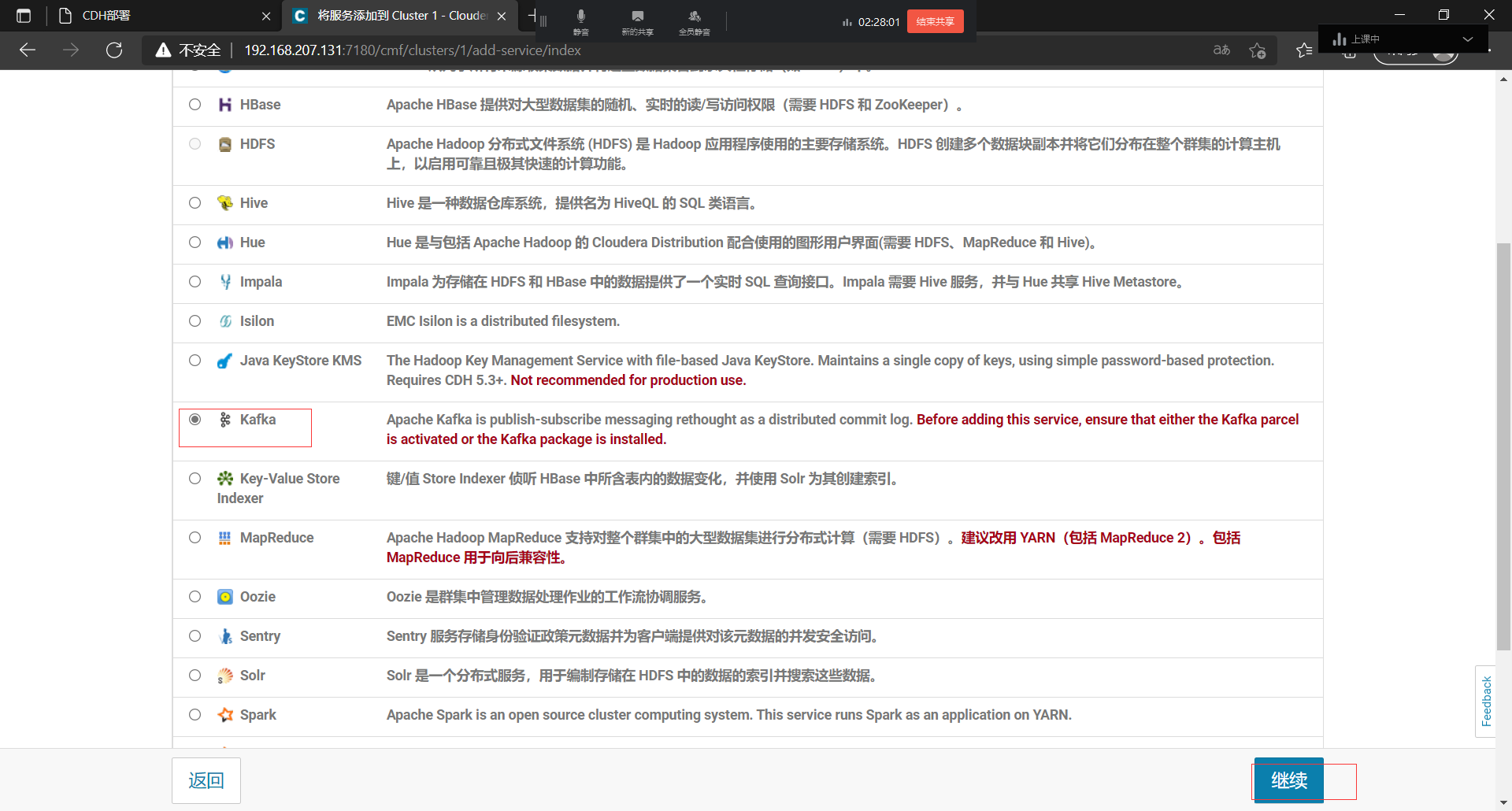Click the 继续 continue button
This screenshot has height=811, width=1512.
click(x=1289, y=780)
